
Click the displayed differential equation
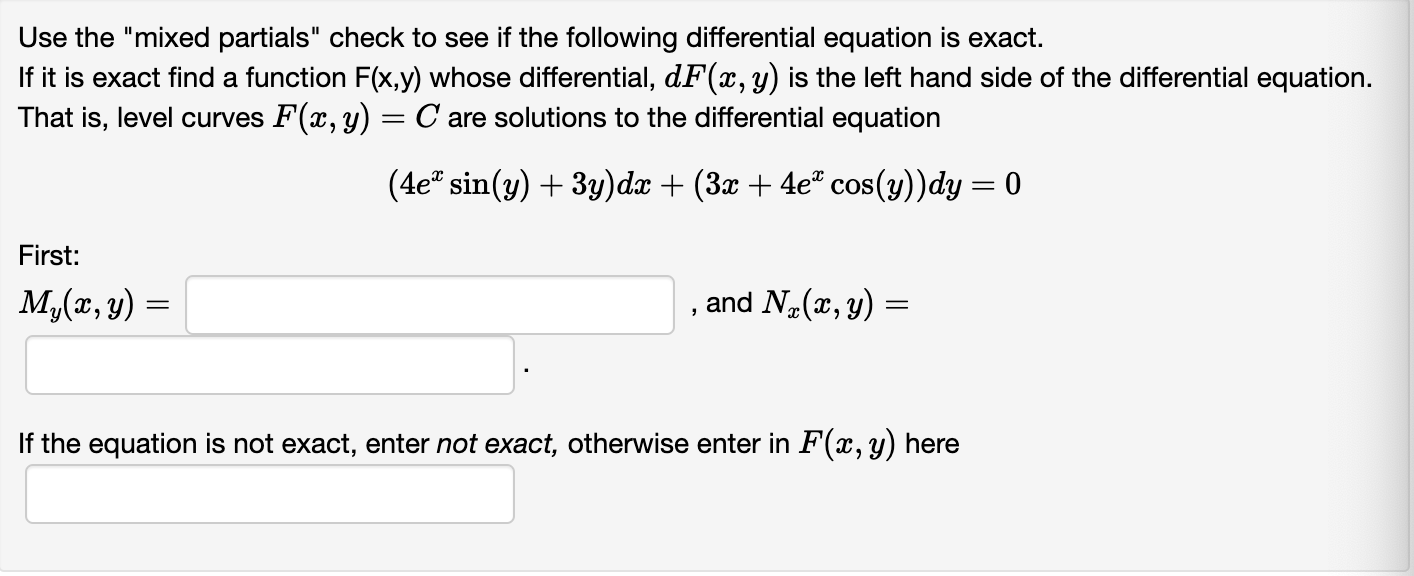click(x=703, y=184)
